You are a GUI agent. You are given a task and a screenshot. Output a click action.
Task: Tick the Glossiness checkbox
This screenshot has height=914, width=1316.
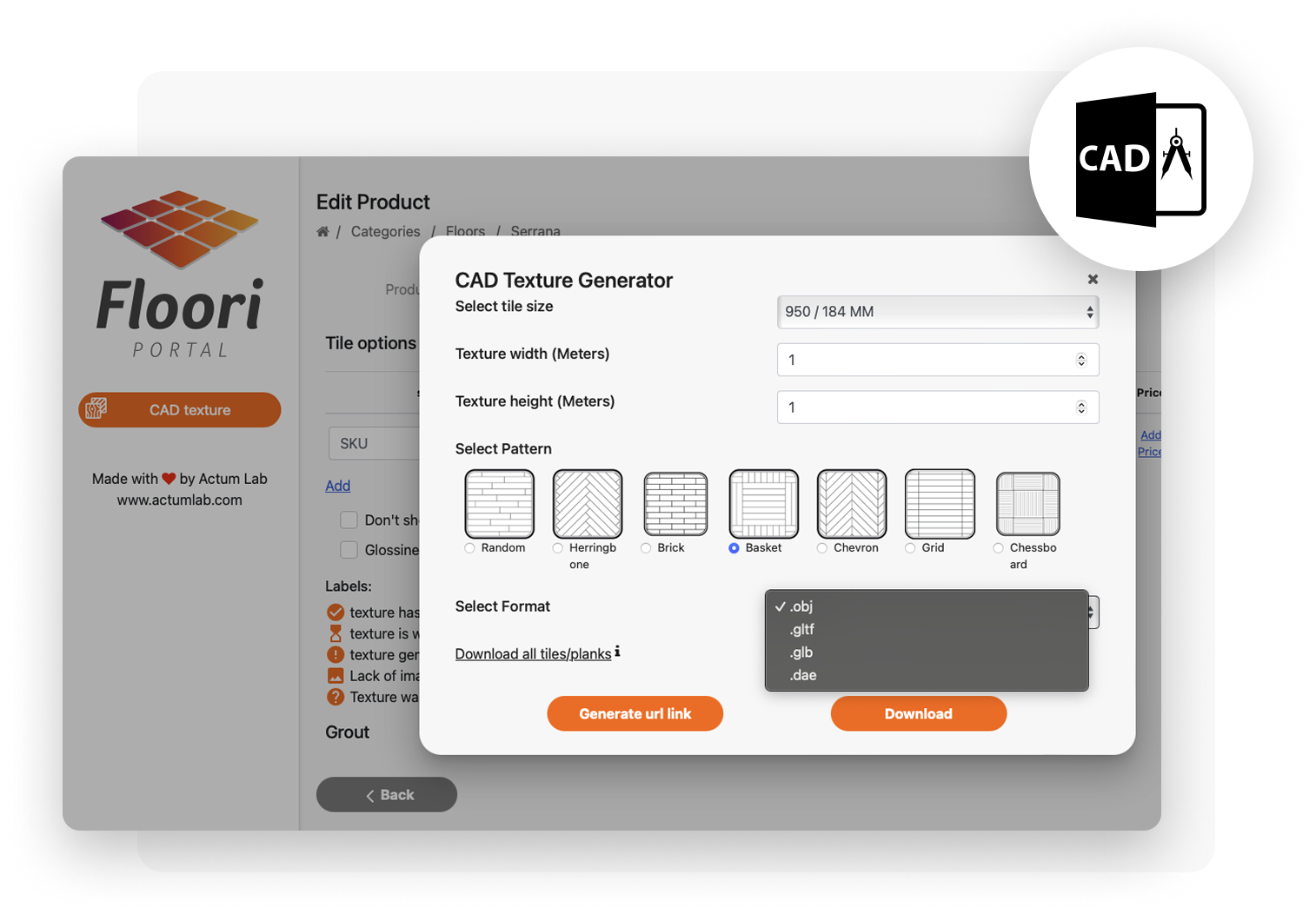click(349, 550)
